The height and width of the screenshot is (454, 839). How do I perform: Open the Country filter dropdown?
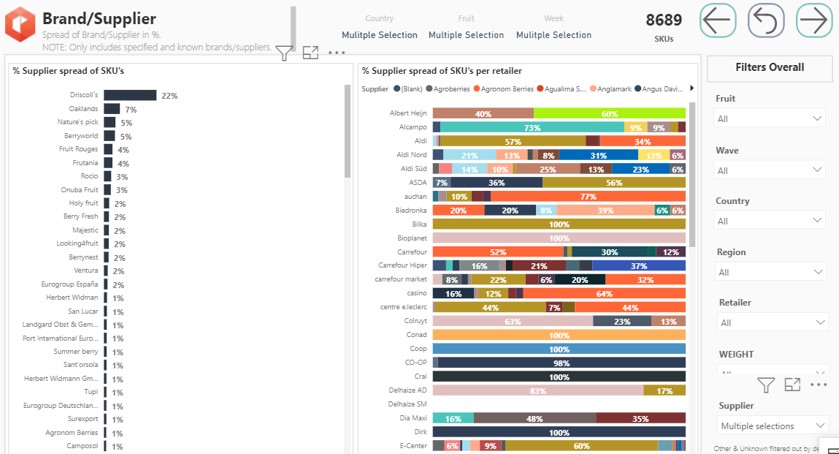point(769,221)
